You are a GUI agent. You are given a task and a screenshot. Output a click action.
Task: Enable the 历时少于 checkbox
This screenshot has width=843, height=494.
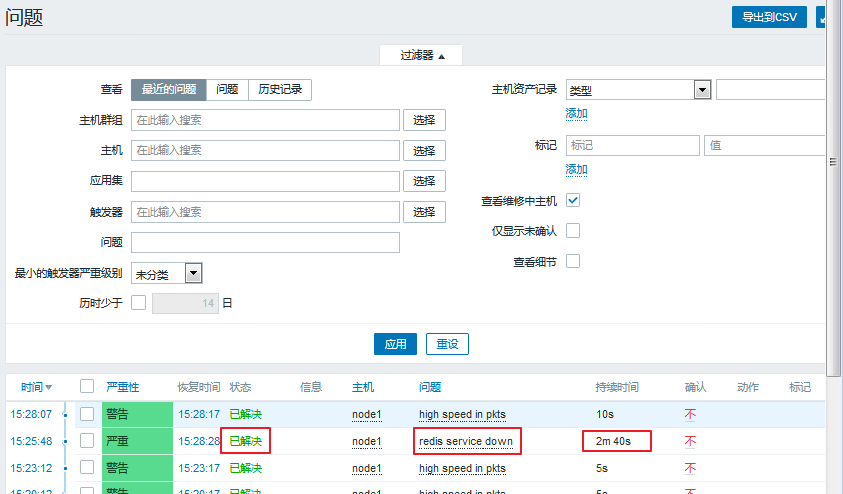[139, 303]
